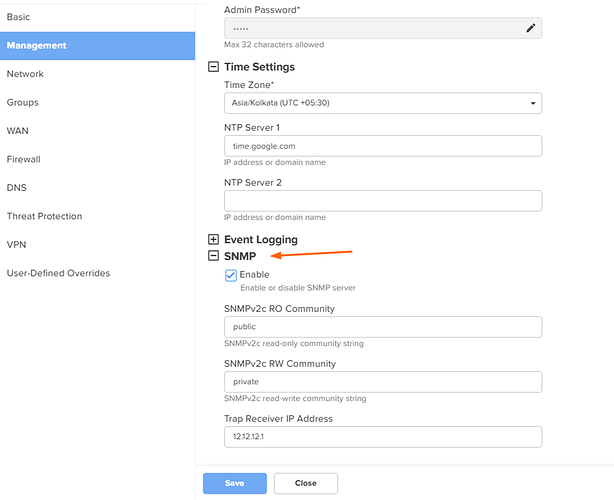The image size is (614, 500).
Task: Collapse the SNMP section
Action: tap(213, 257)
